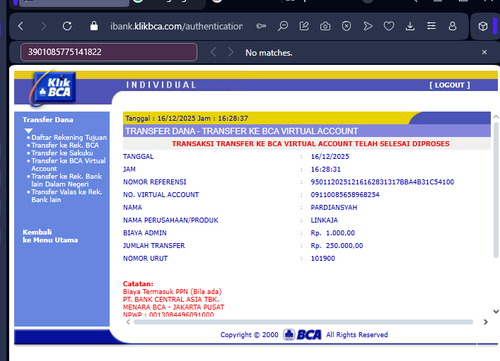Image resolution: width=500 pixels, height=361 pixels.
Task: Click the company value LINKAJA
Action: pos(324,220)
